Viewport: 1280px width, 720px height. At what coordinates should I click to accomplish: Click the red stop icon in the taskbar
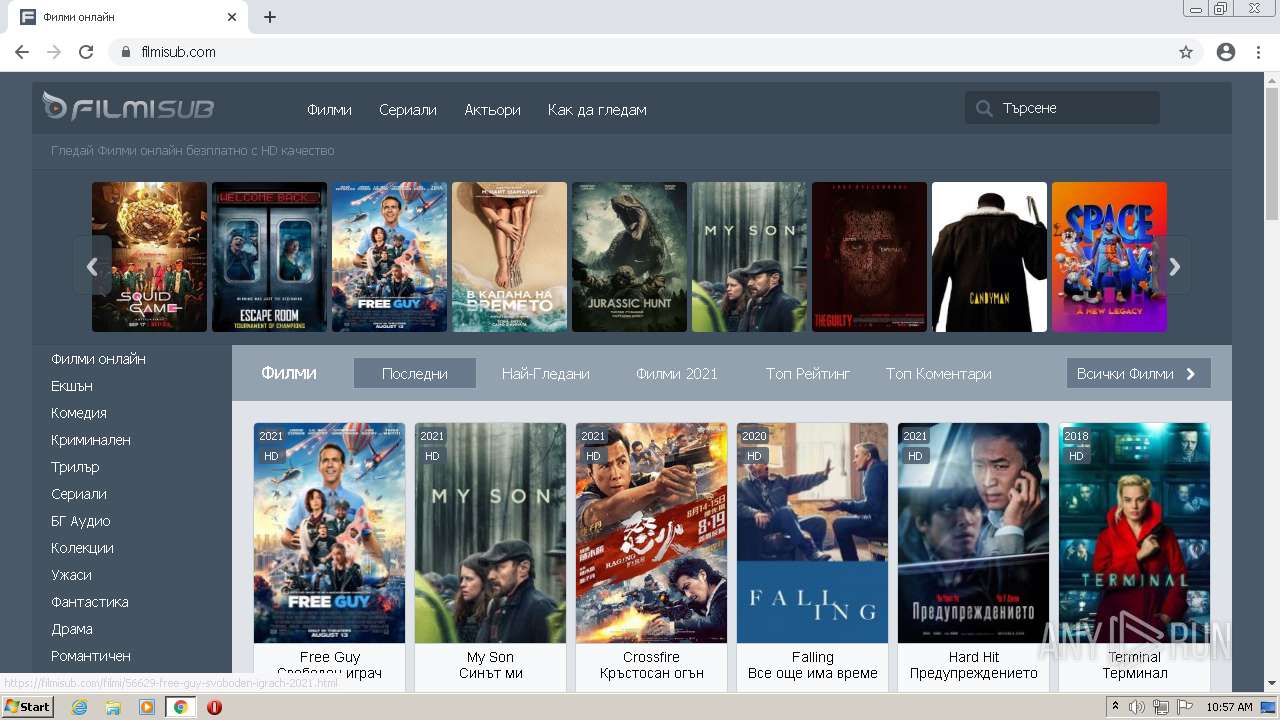[x=214, y=707]
